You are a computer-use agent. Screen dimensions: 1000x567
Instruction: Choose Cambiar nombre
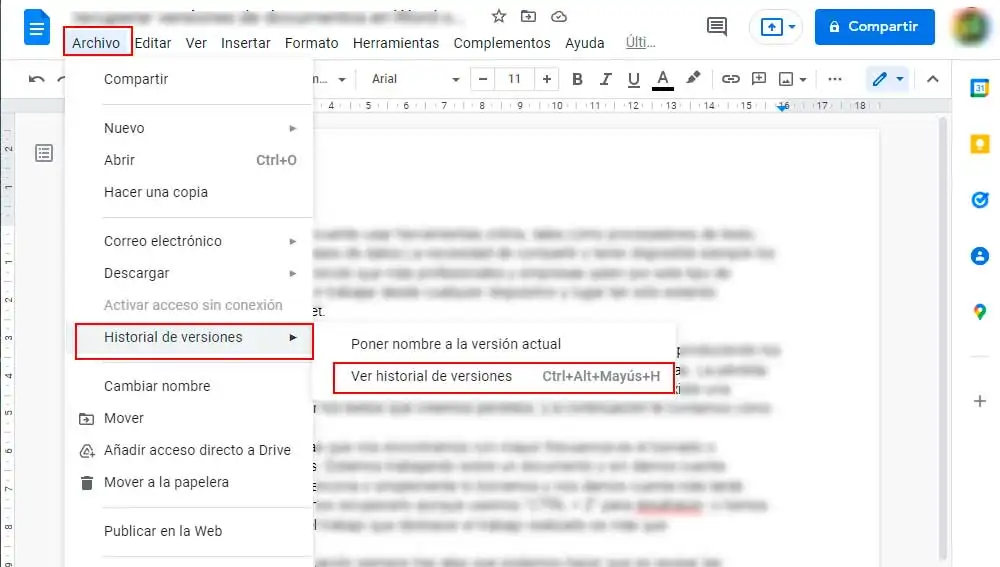189,386
